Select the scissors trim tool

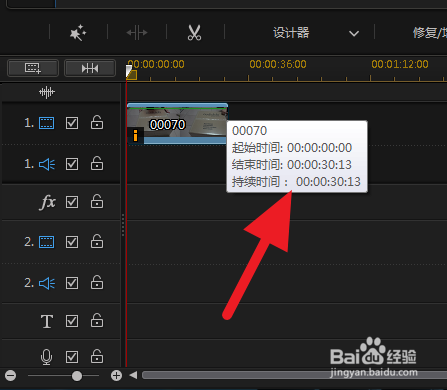tap(194, 33)
